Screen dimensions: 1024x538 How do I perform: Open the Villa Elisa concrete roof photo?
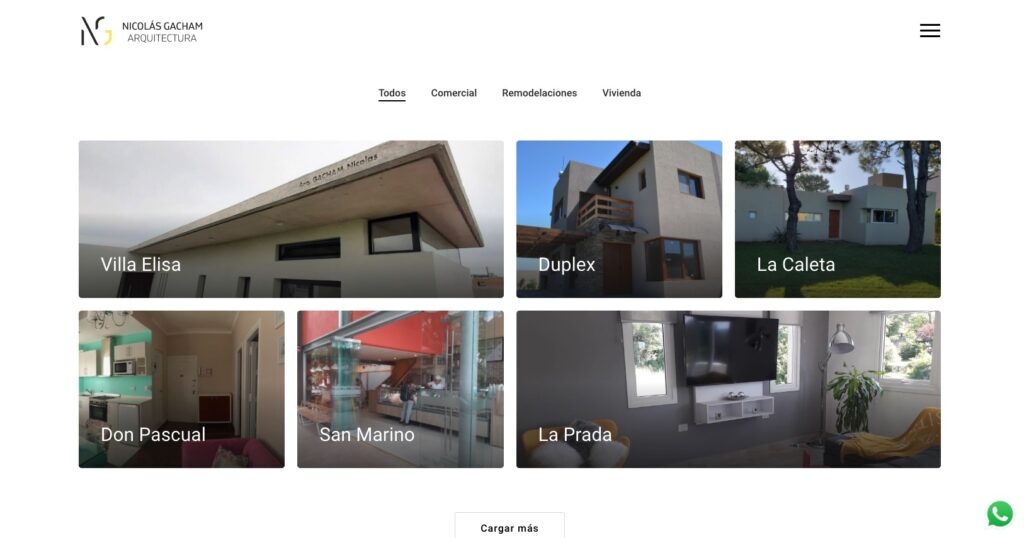[291, 219]
